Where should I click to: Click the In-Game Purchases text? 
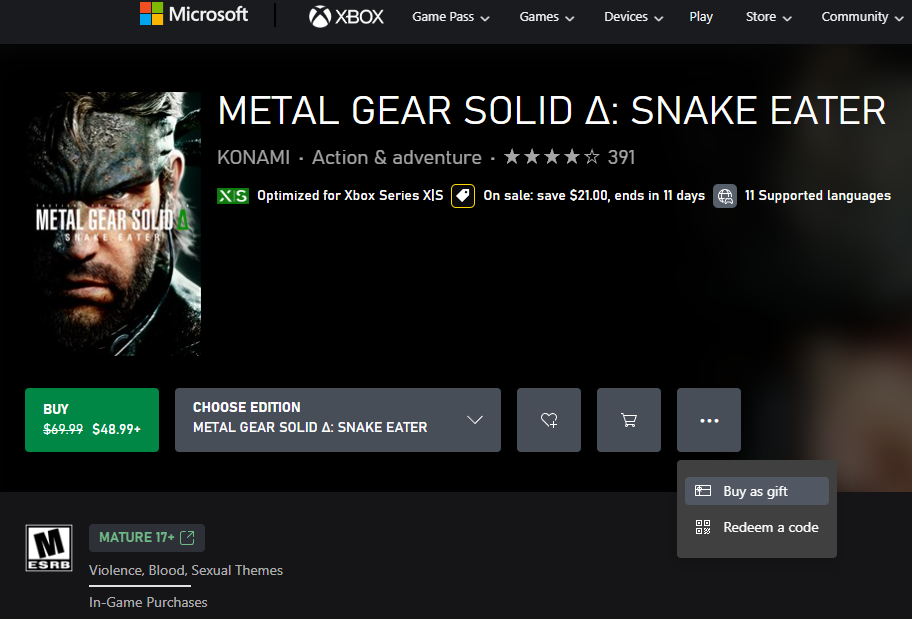tap(148, 602)
